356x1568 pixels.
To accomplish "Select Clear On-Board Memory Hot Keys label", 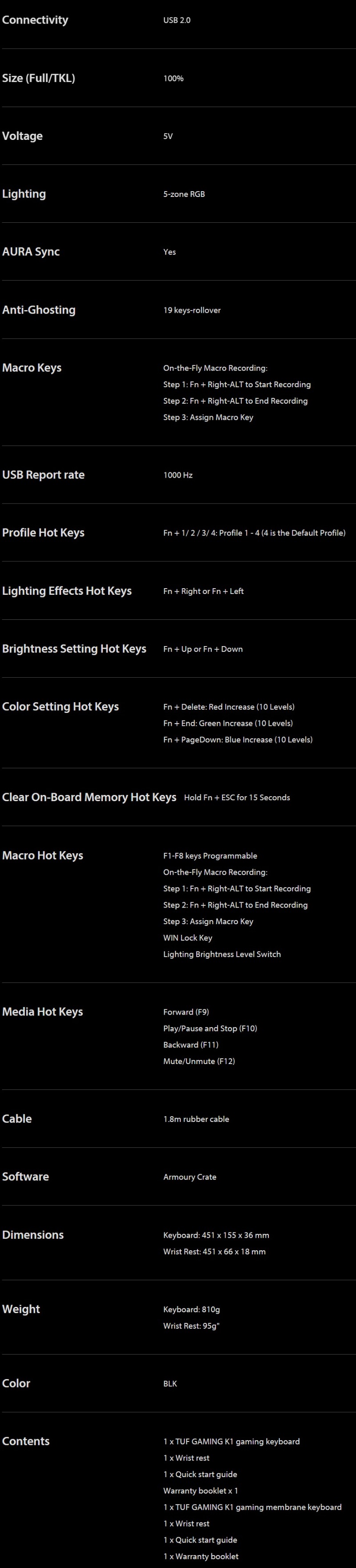I will point(89,798).
